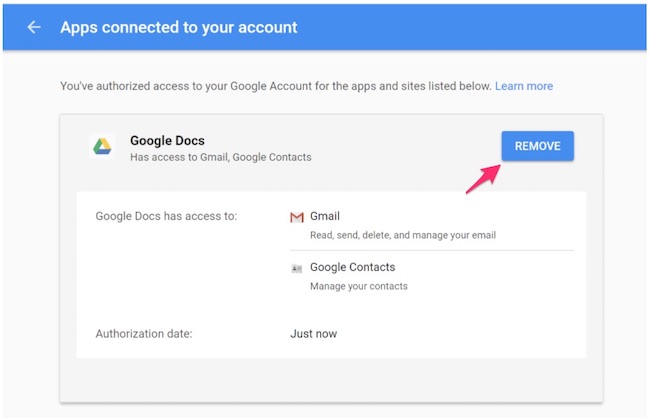Image resolution: width=650 pixels, height=418 pixels.
Task: Click the Gmail envelope icon
Action: click(x=296, y=217)
